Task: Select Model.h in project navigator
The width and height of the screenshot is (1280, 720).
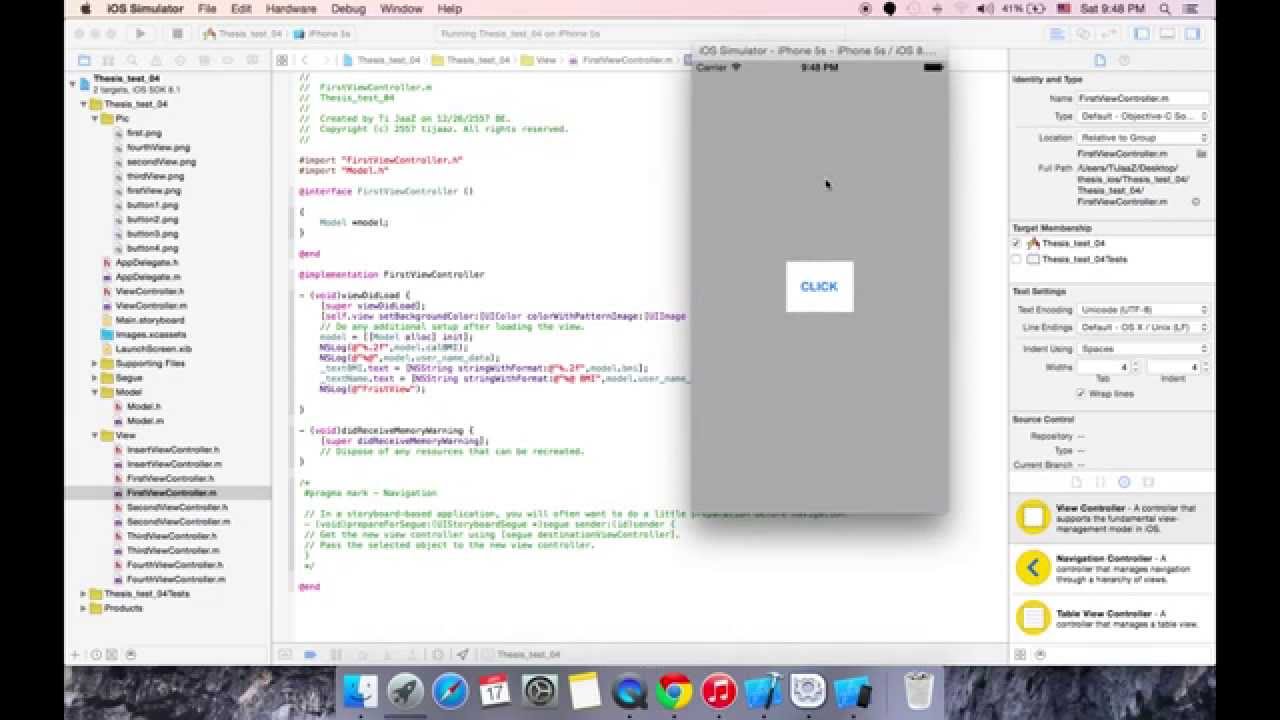Action: pyautogui.click(x=143, y=407)
